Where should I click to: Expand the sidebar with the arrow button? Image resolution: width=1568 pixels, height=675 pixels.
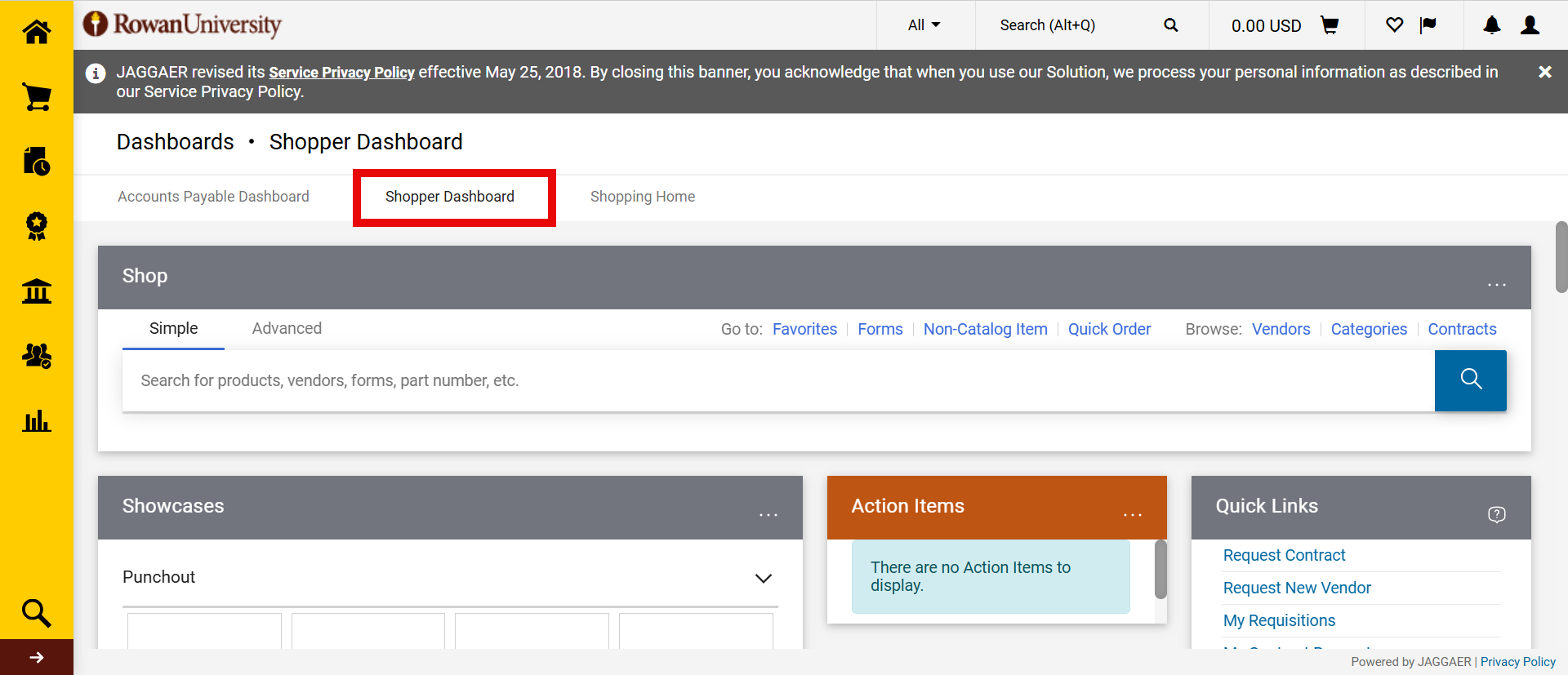[37, 657]
